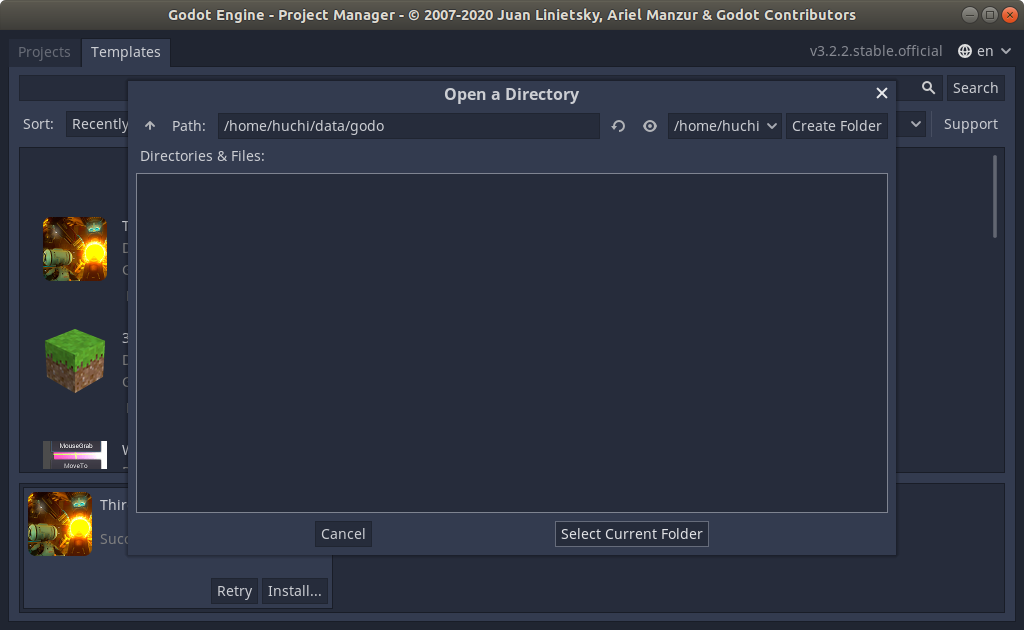Switch to the Projects tab

point(44,52)
